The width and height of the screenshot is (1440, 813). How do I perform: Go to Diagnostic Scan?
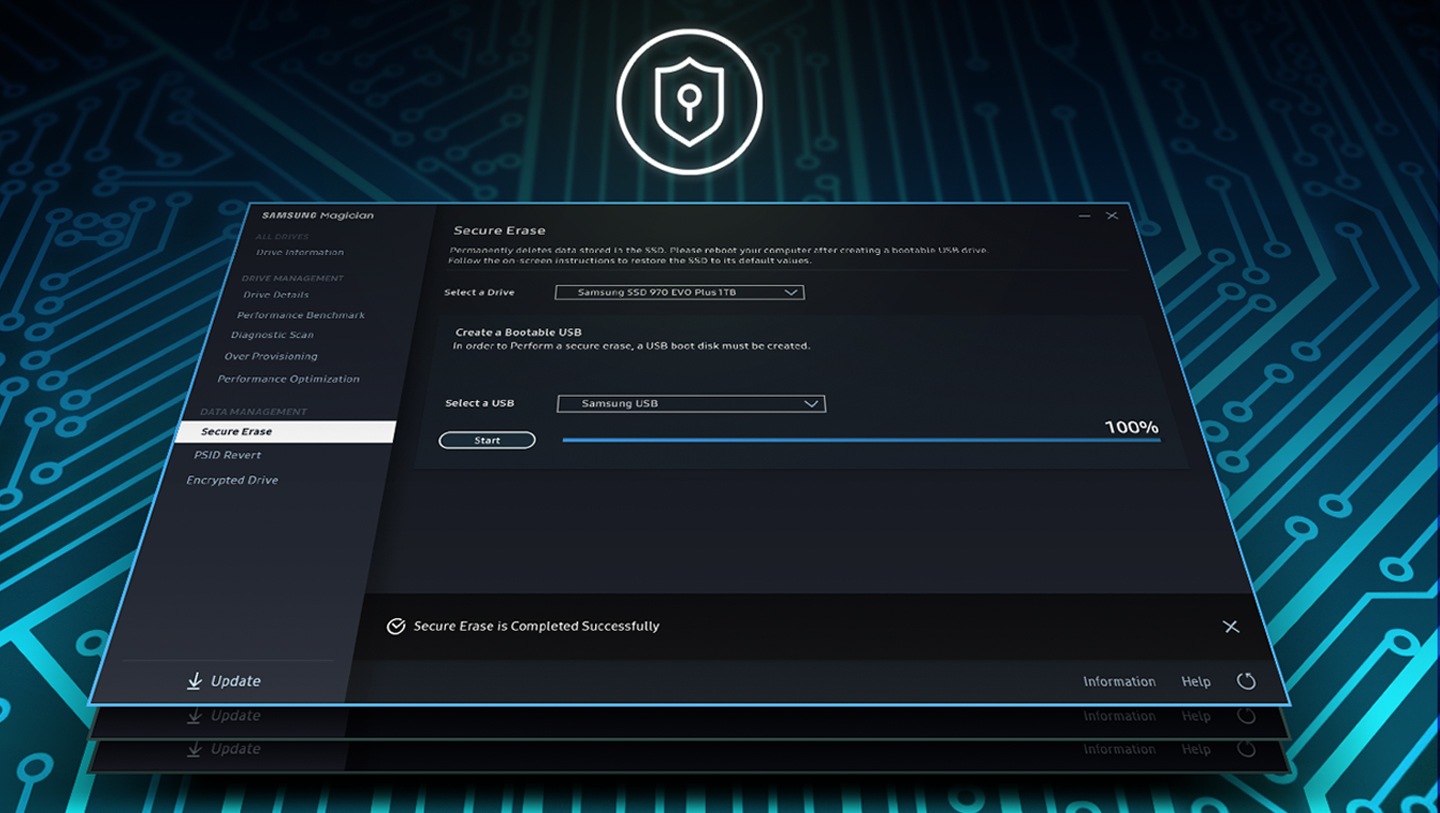click(x=272, y=335)
